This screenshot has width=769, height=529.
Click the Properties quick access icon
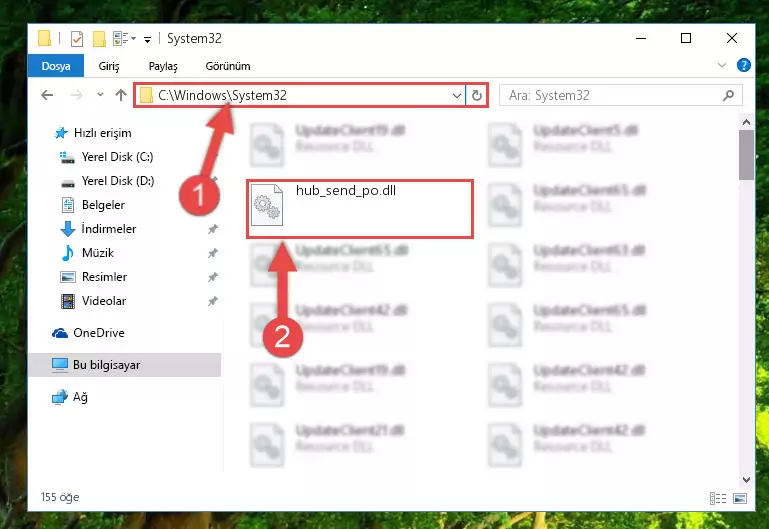pos(77,39)
